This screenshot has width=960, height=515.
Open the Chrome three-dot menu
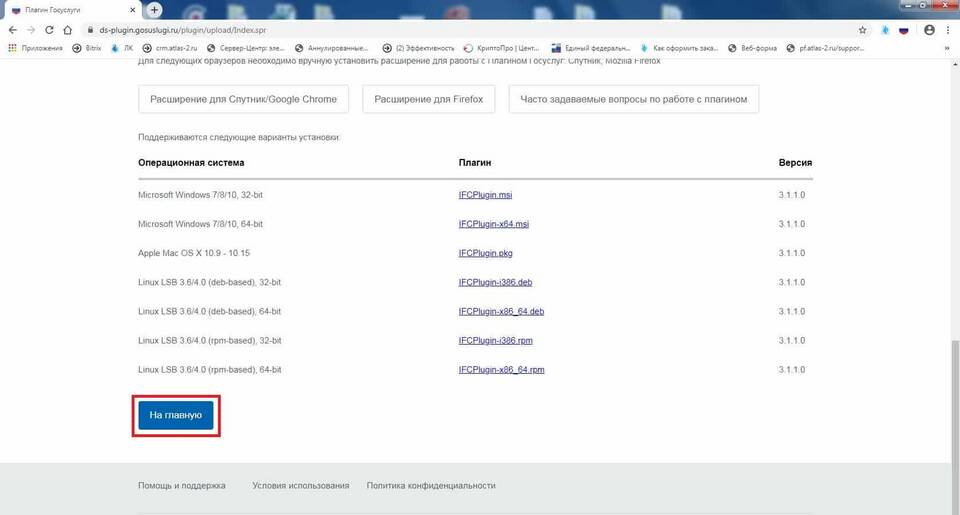[x=948, y=30]
